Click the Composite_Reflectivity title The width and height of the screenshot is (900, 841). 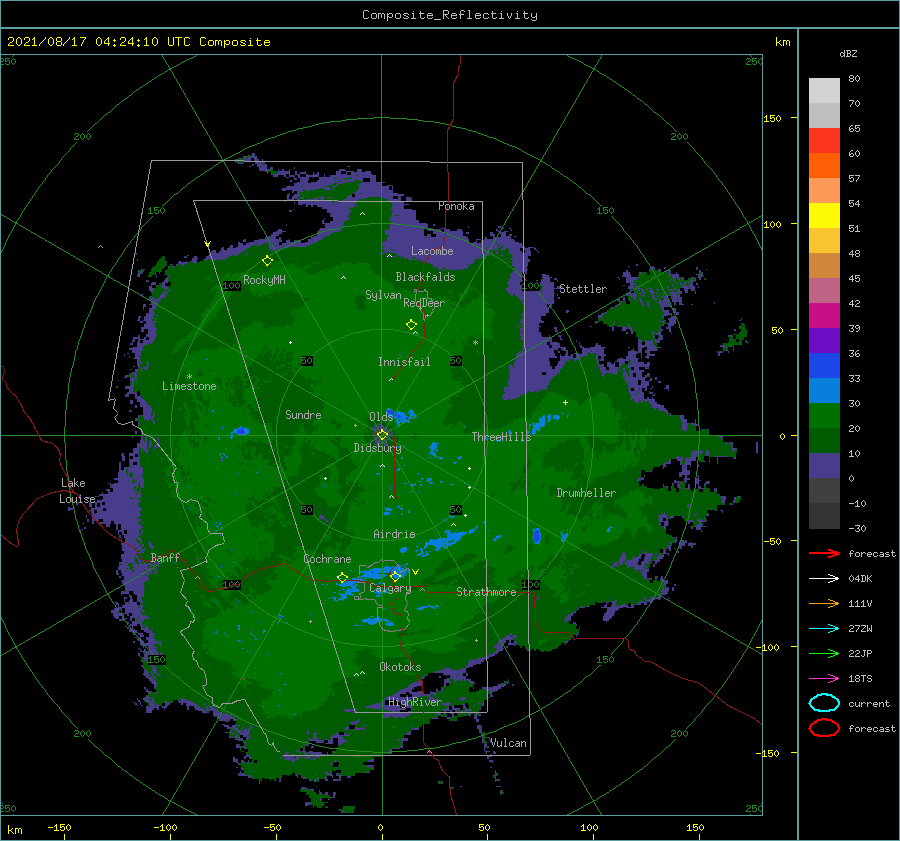click(449, 15)
